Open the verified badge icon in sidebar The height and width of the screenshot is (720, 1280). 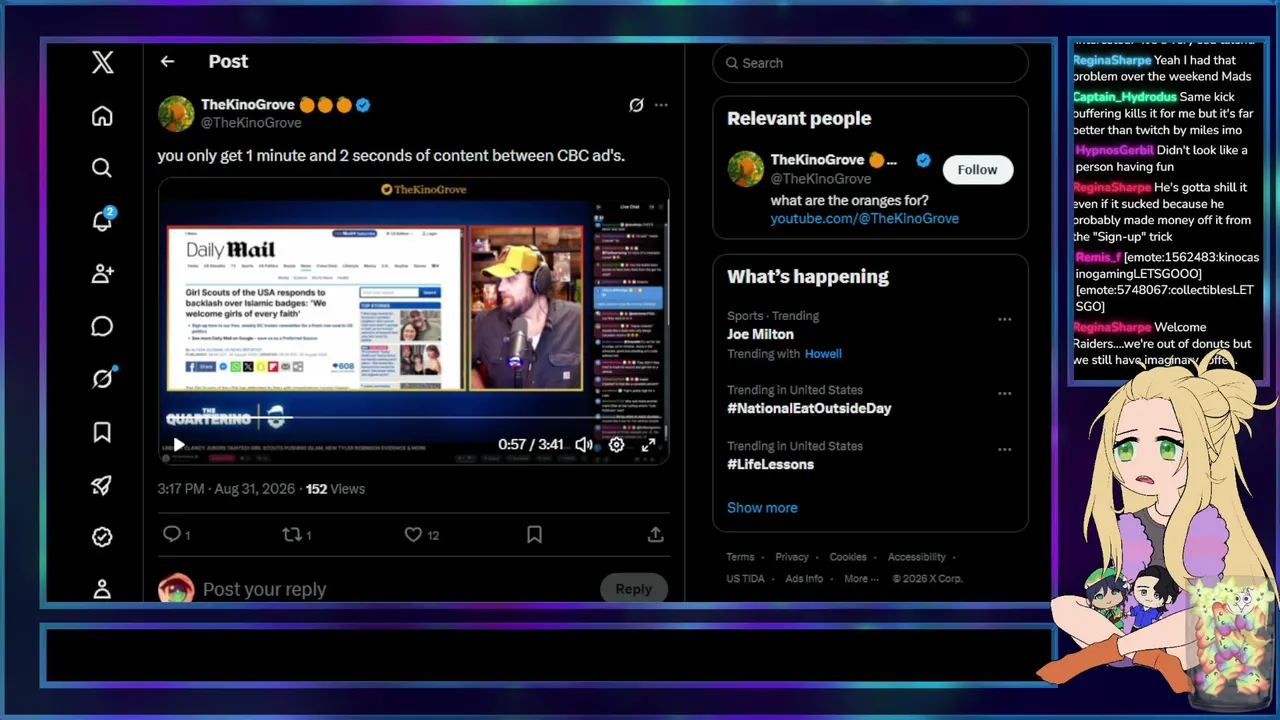click(x=102, y=537)
